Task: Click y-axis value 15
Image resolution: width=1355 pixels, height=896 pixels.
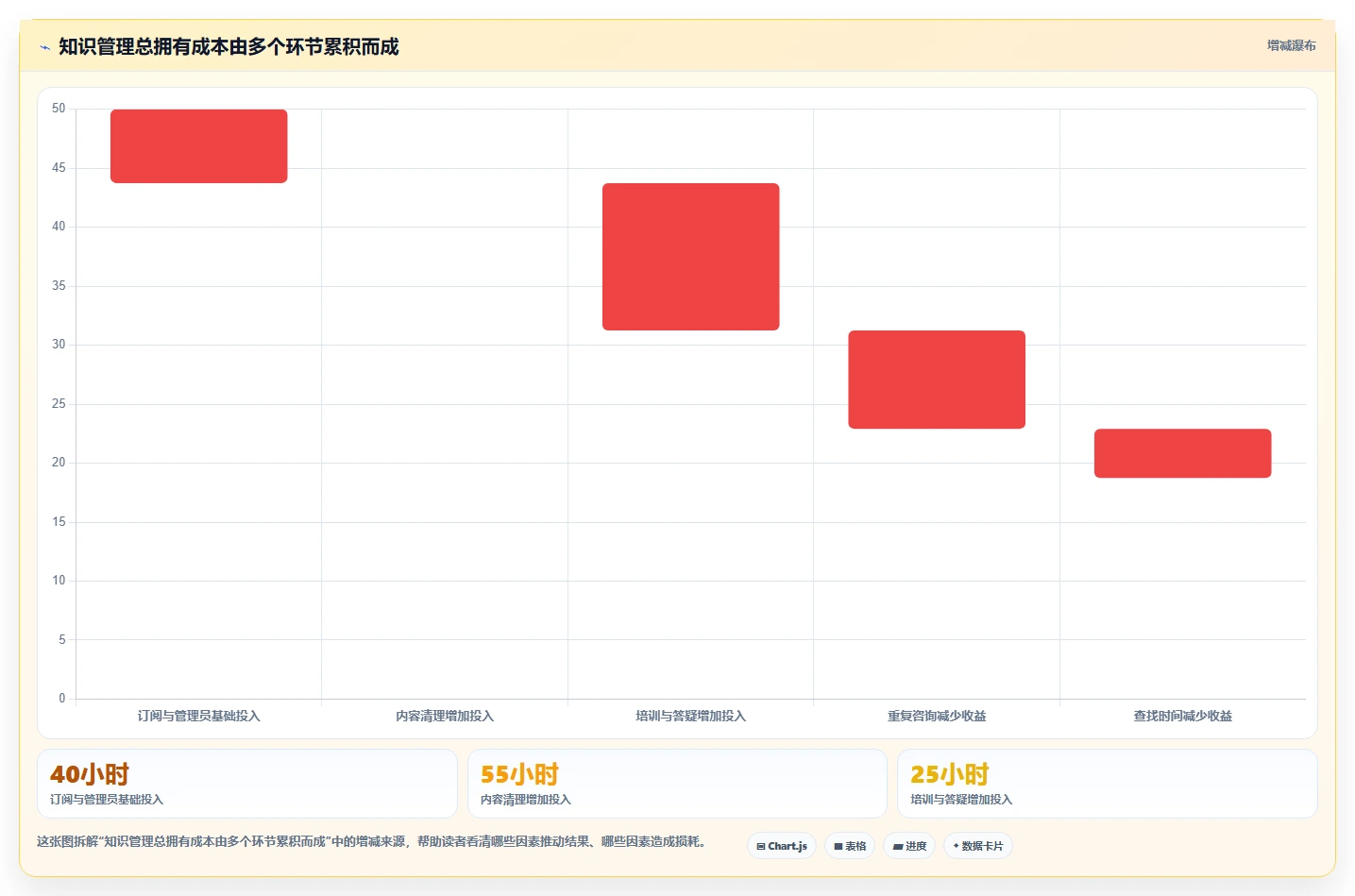Action: (x=59, y=522)
